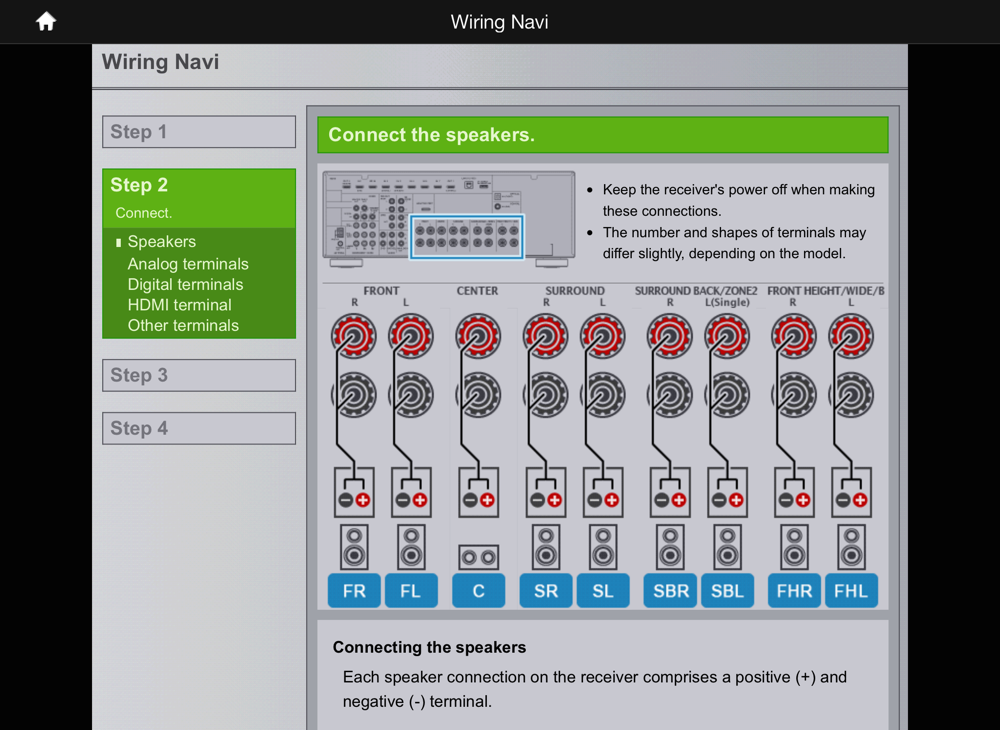This screenshot has height=730, width=1000.
Task: Click highlighted speaker terminal block on receiver
Action: pos(467,237)
